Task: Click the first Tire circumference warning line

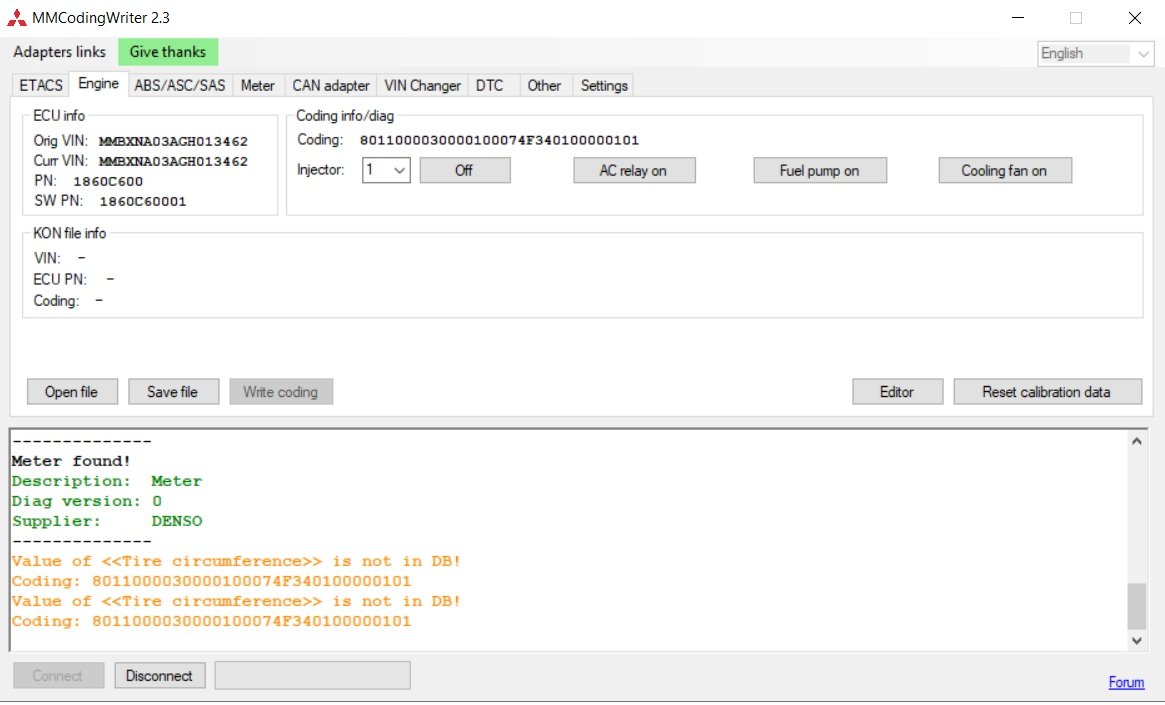Action: (x=236, y=562)
